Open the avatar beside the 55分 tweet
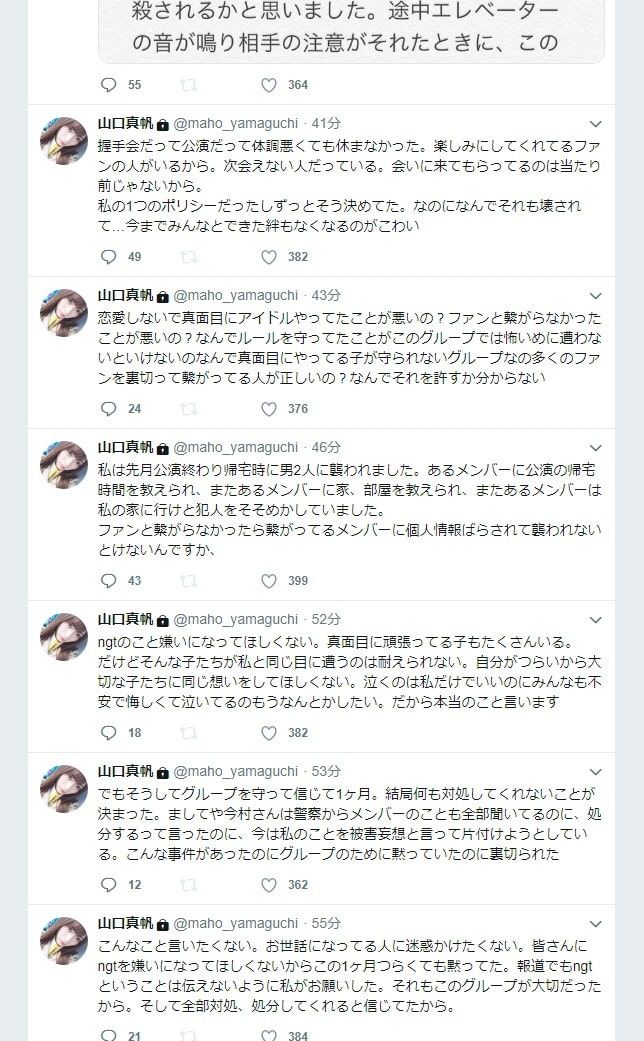 coord(64,941)
